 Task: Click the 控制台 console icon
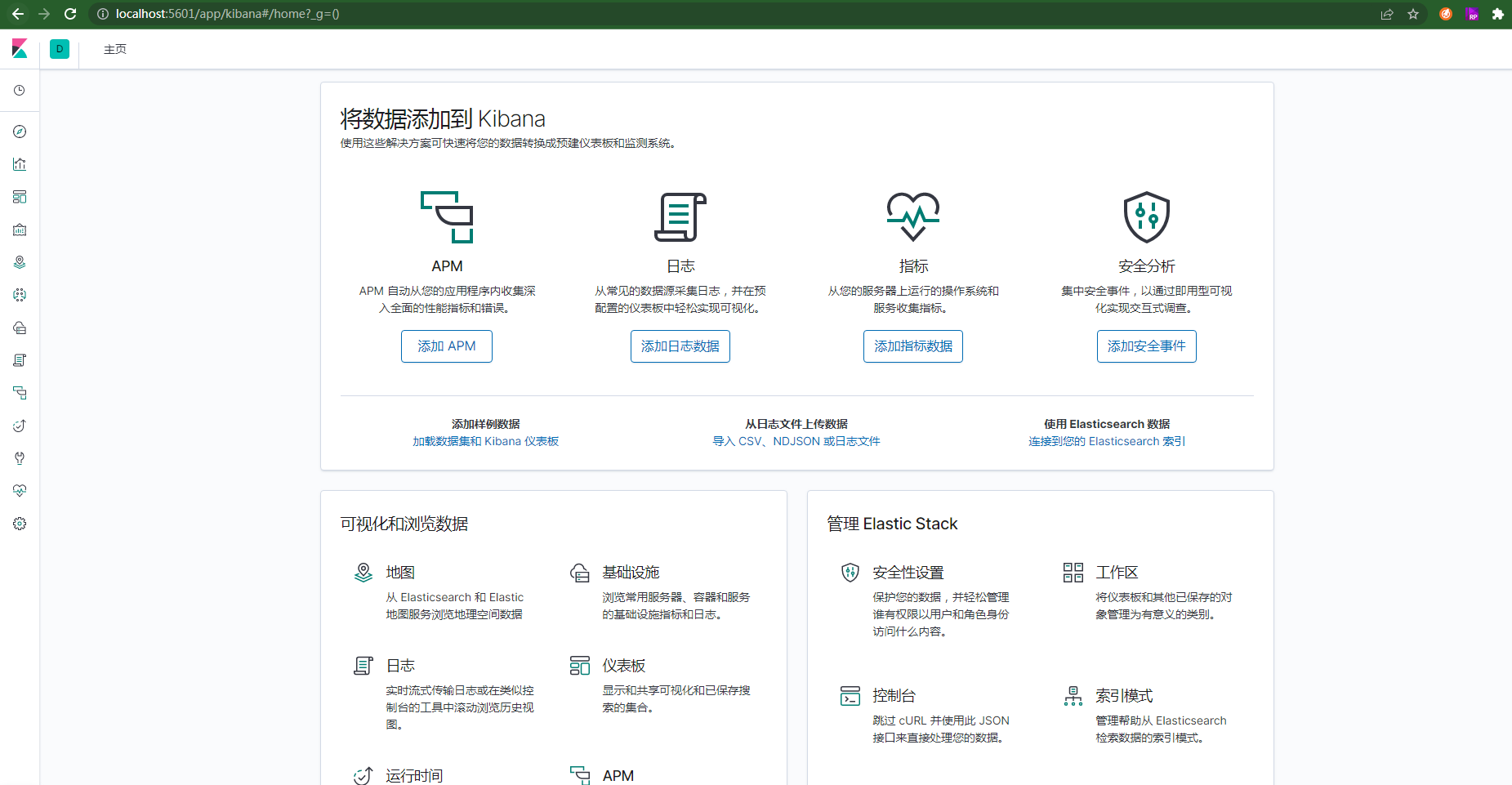click(850, 696)
